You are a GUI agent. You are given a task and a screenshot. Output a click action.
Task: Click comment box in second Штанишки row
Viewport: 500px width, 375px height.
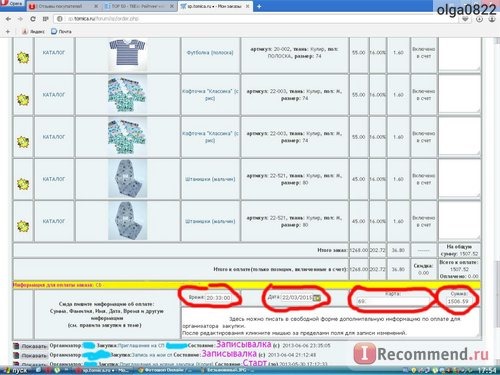[459, 221]
